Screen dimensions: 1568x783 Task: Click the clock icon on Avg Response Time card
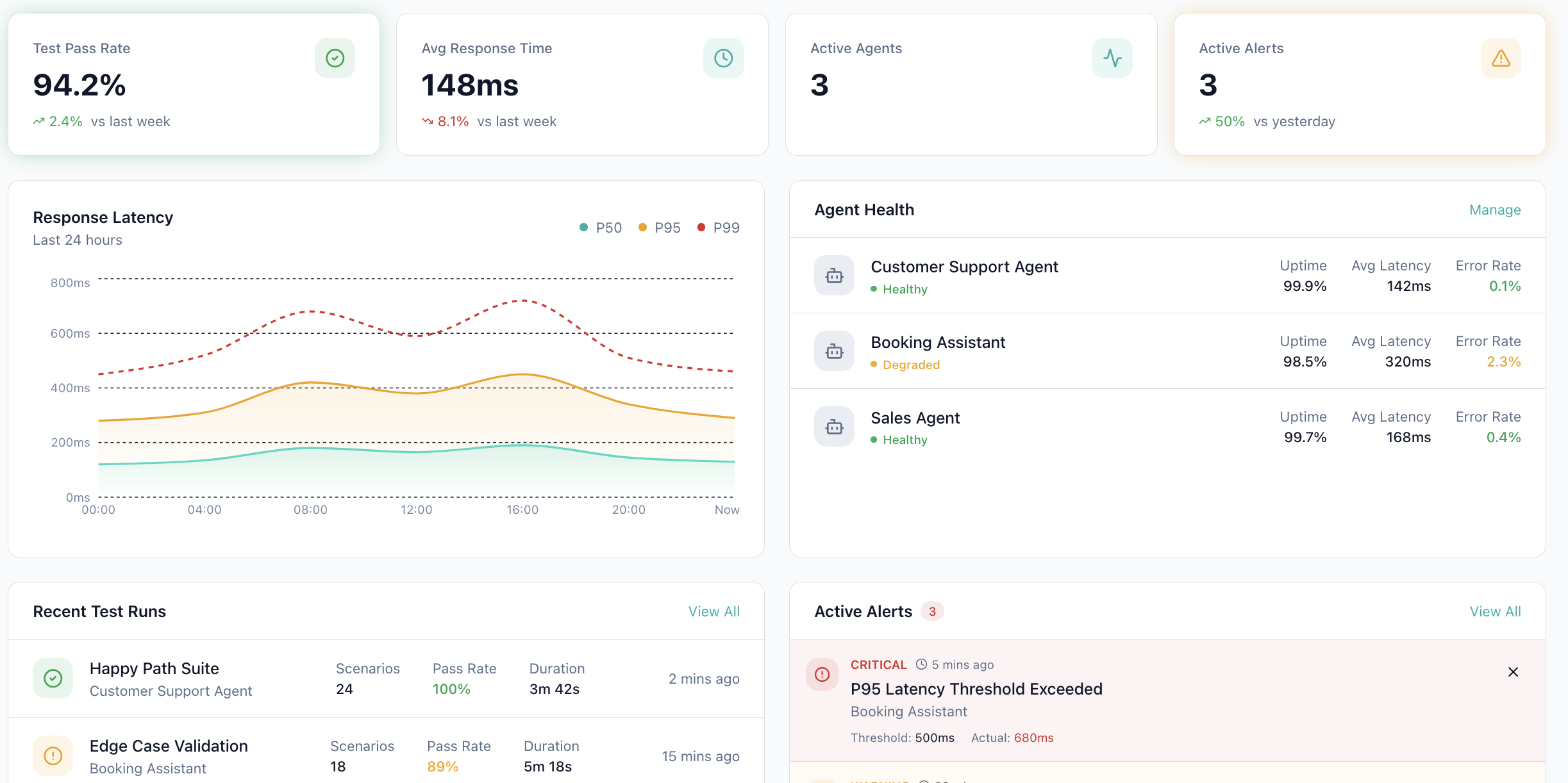point(723,58)
